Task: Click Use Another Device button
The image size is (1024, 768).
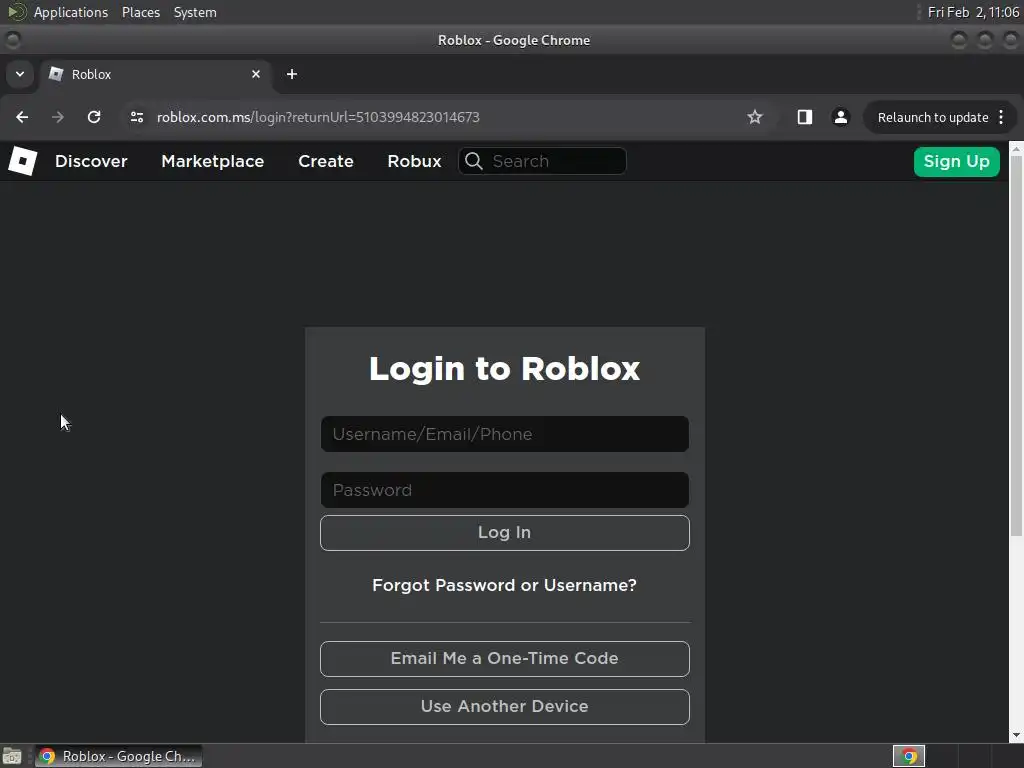Action: 505,707
